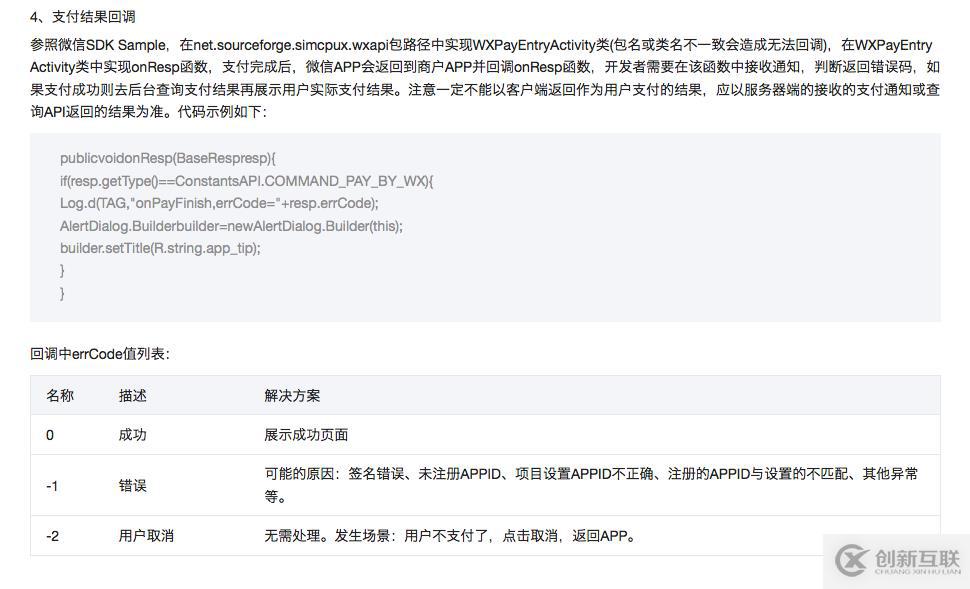The height and width of the screenshot is (589, 970).
Task: Click the code line 'publicvoidonResp(BaseRespresp){'
Action: tap(168, 158)
